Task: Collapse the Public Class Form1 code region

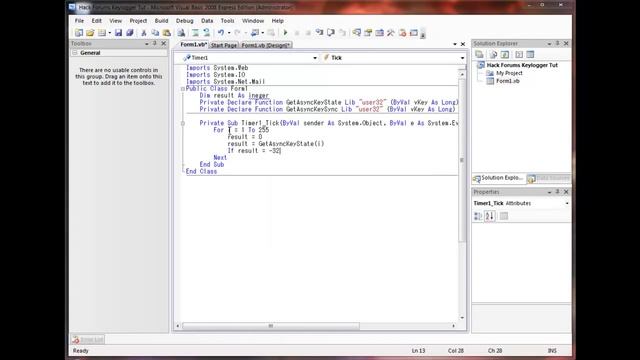Action: click(x=182, y=89)
